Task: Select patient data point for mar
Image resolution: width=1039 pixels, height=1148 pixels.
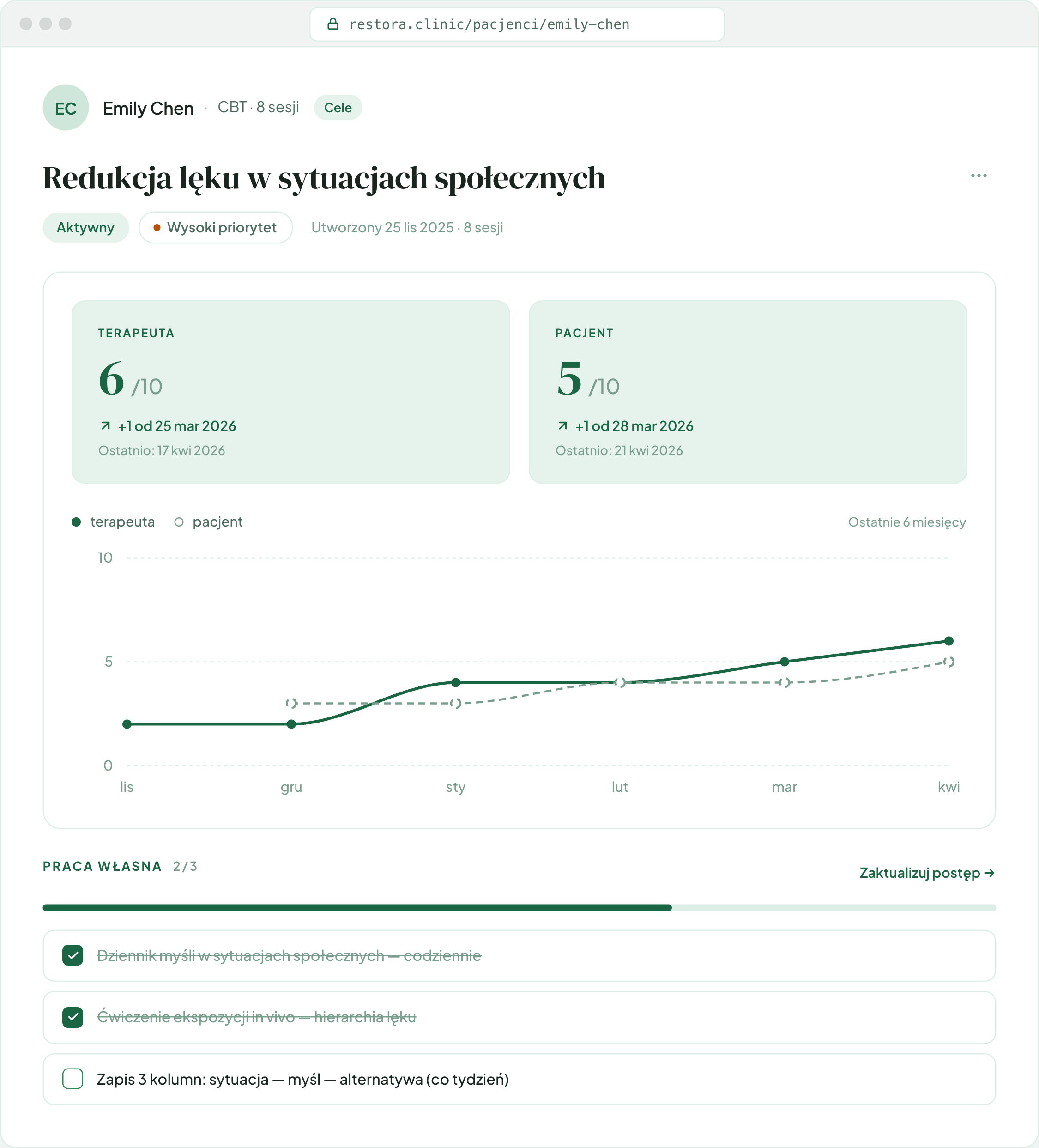Action: click(x=785, y=682)
